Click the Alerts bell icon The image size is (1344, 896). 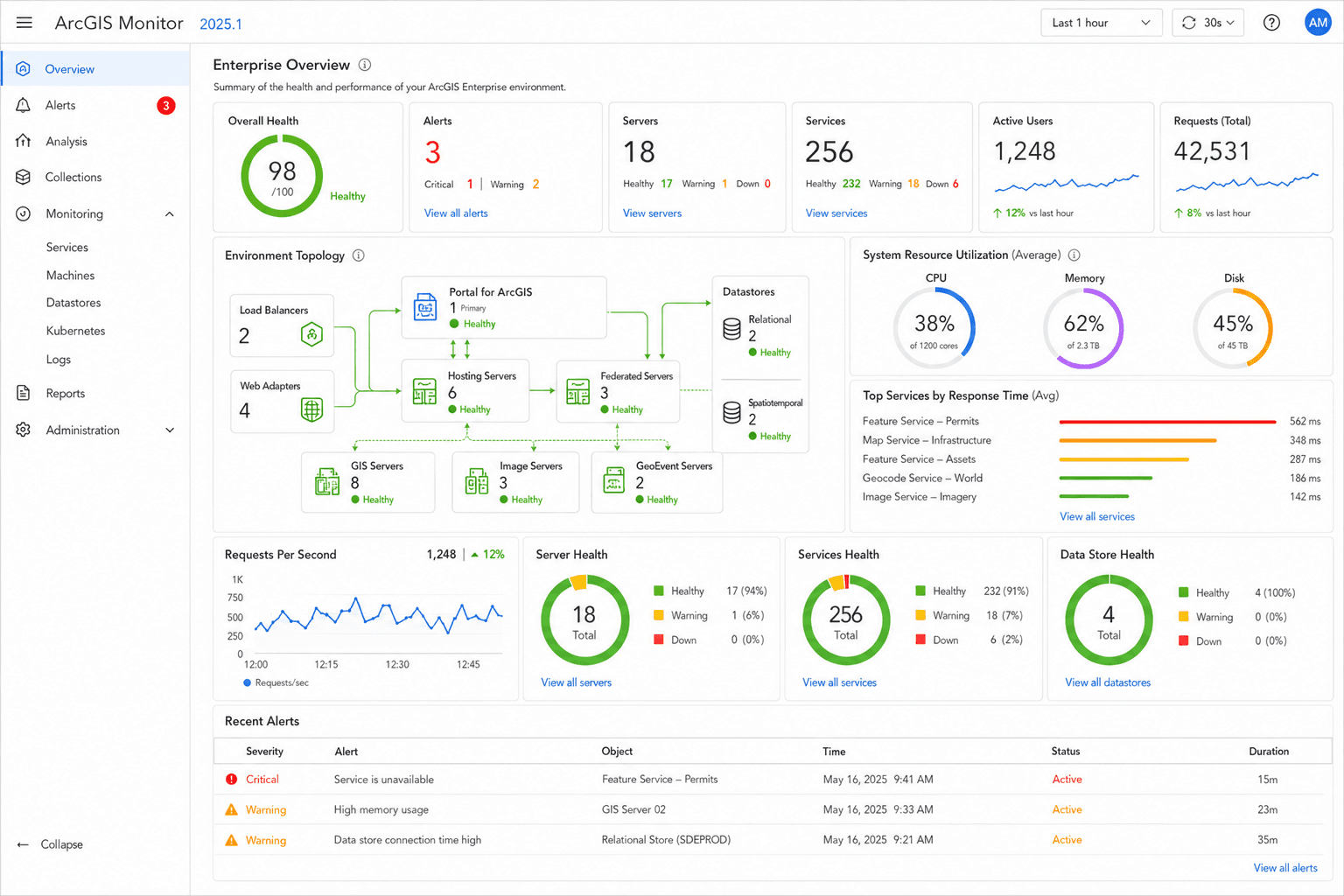[24, 105]
